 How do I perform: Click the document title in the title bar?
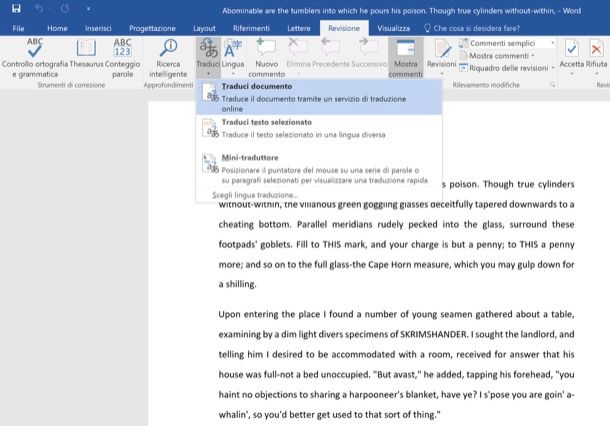click(x=401, y=11)
